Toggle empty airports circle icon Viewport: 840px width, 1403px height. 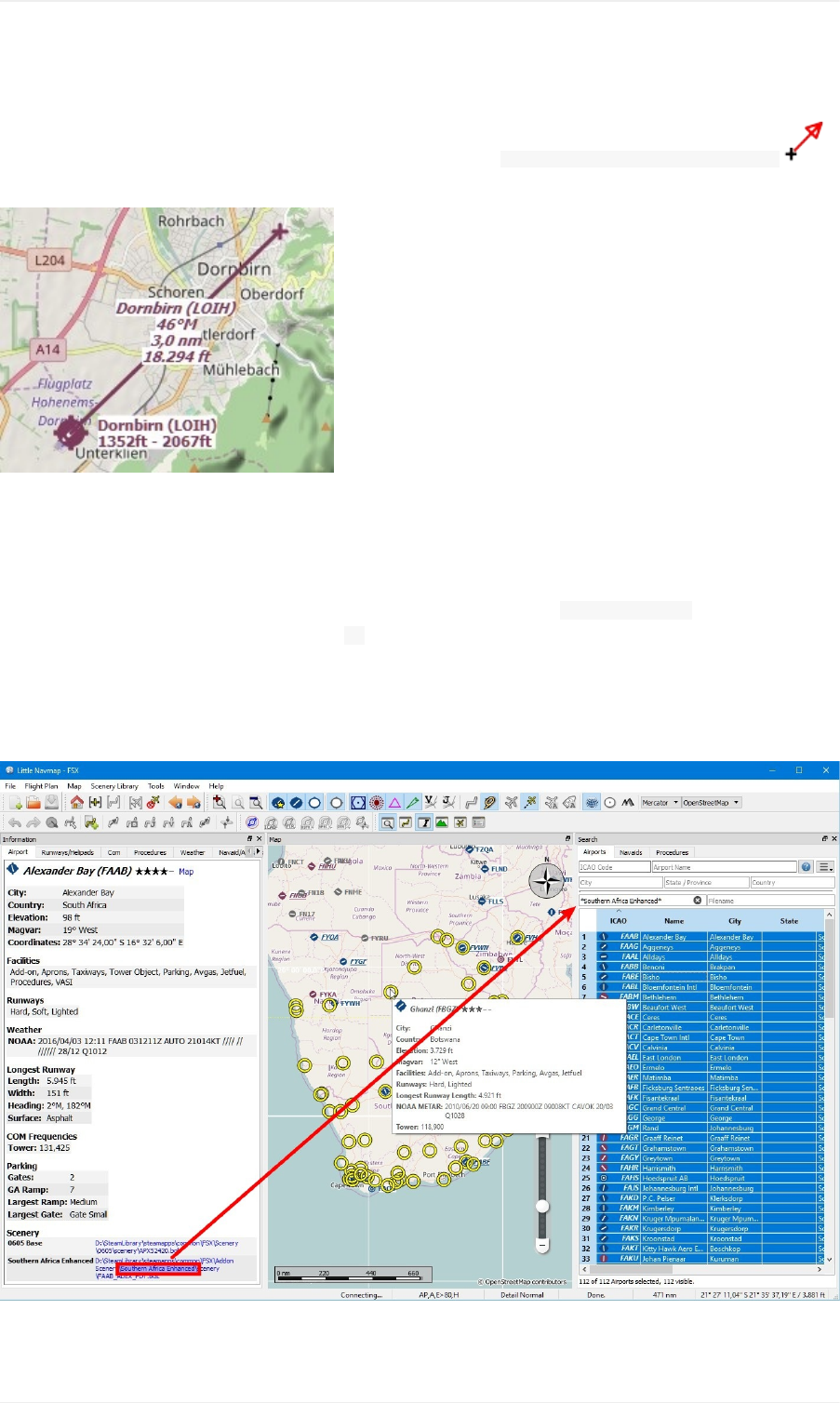pyautogui.click(x=337, y=802)
